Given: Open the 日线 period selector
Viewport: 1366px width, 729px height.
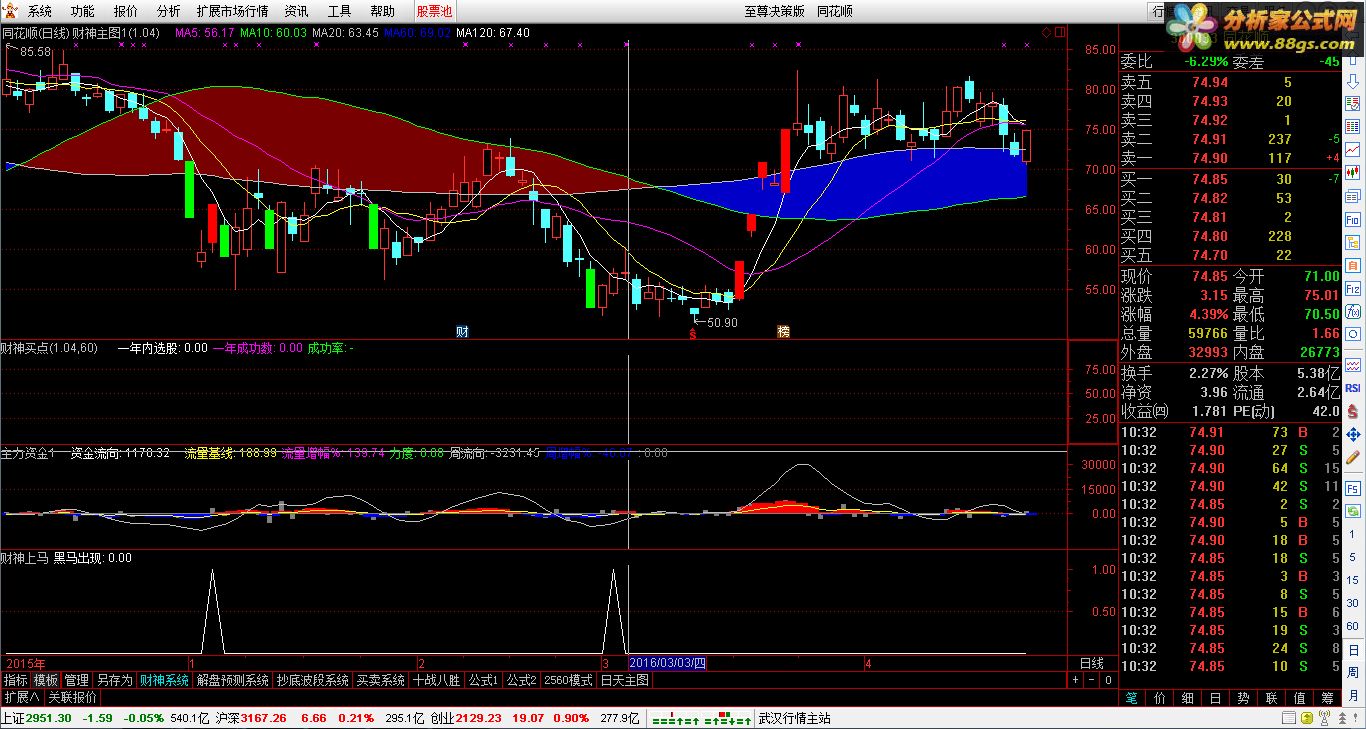Looking at the screenshot, I should pos(1091,663).
